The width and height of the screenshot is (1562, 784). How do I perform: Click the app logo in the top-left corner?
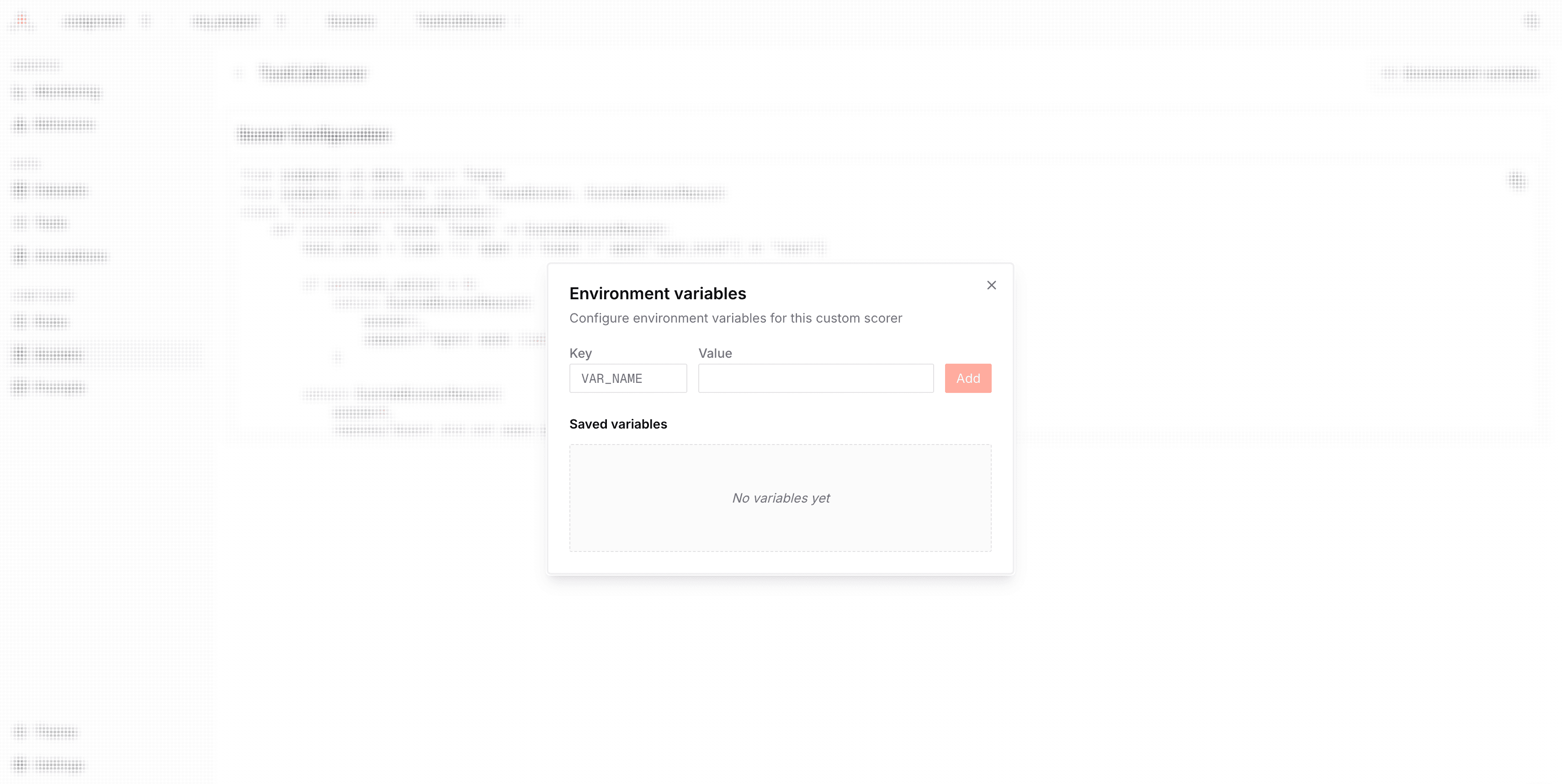coord(22,20)
